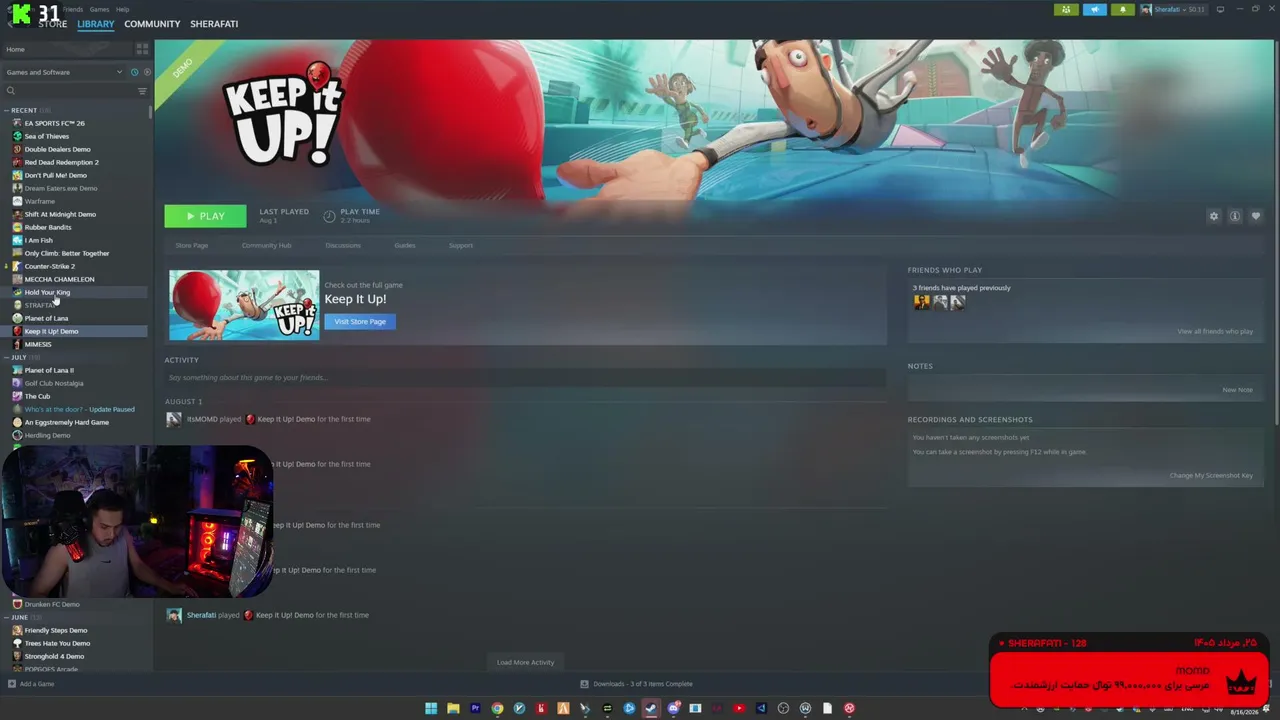Open the Games menu in the title bar
This screenshot has width=1280, height=720.
(99, 9)
